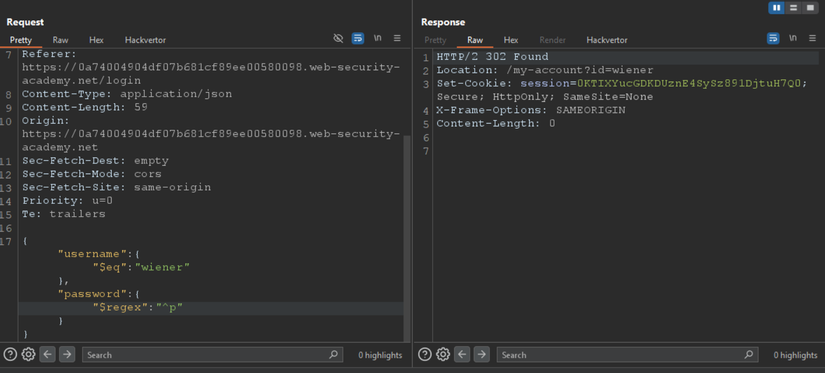Image resolution: width=825 pixels, height=373 pixels.
Task: Focus the Request search field
Action: tap(213, 355)
